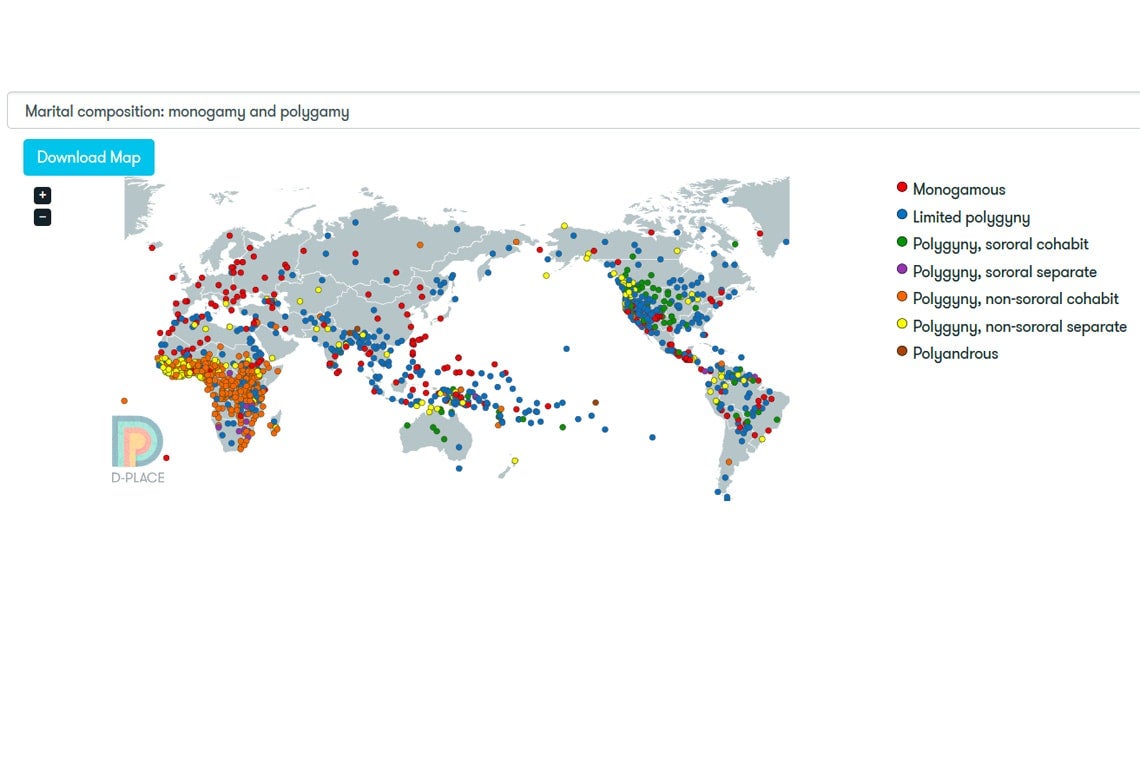Image resolution: width=1140 pixels, height=760 pixels.
Task: Select the Polygyny, sororal separate label
Action: (1004, 271)
